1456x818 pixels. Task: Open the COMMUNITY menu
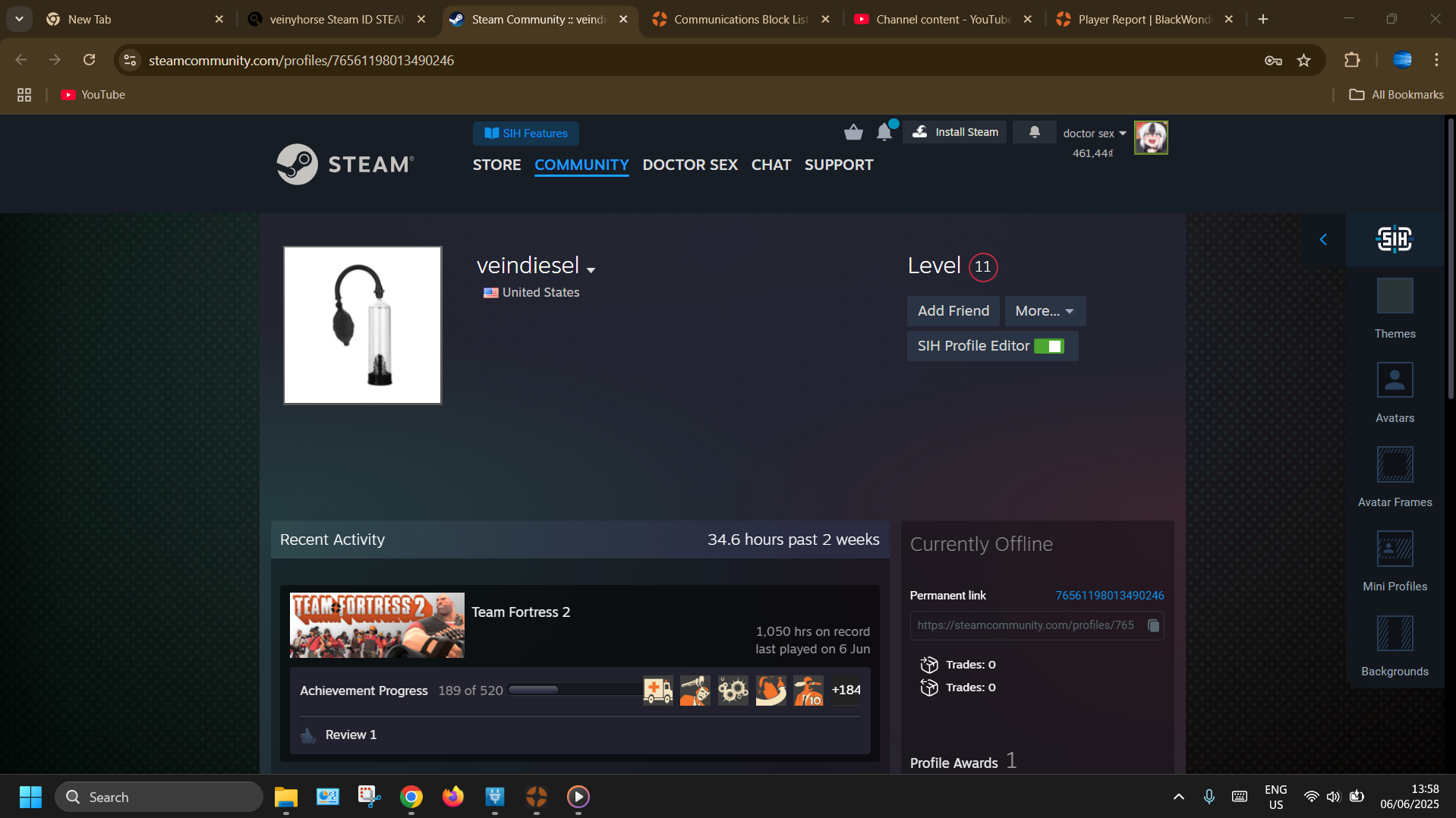tap(581, 165)
